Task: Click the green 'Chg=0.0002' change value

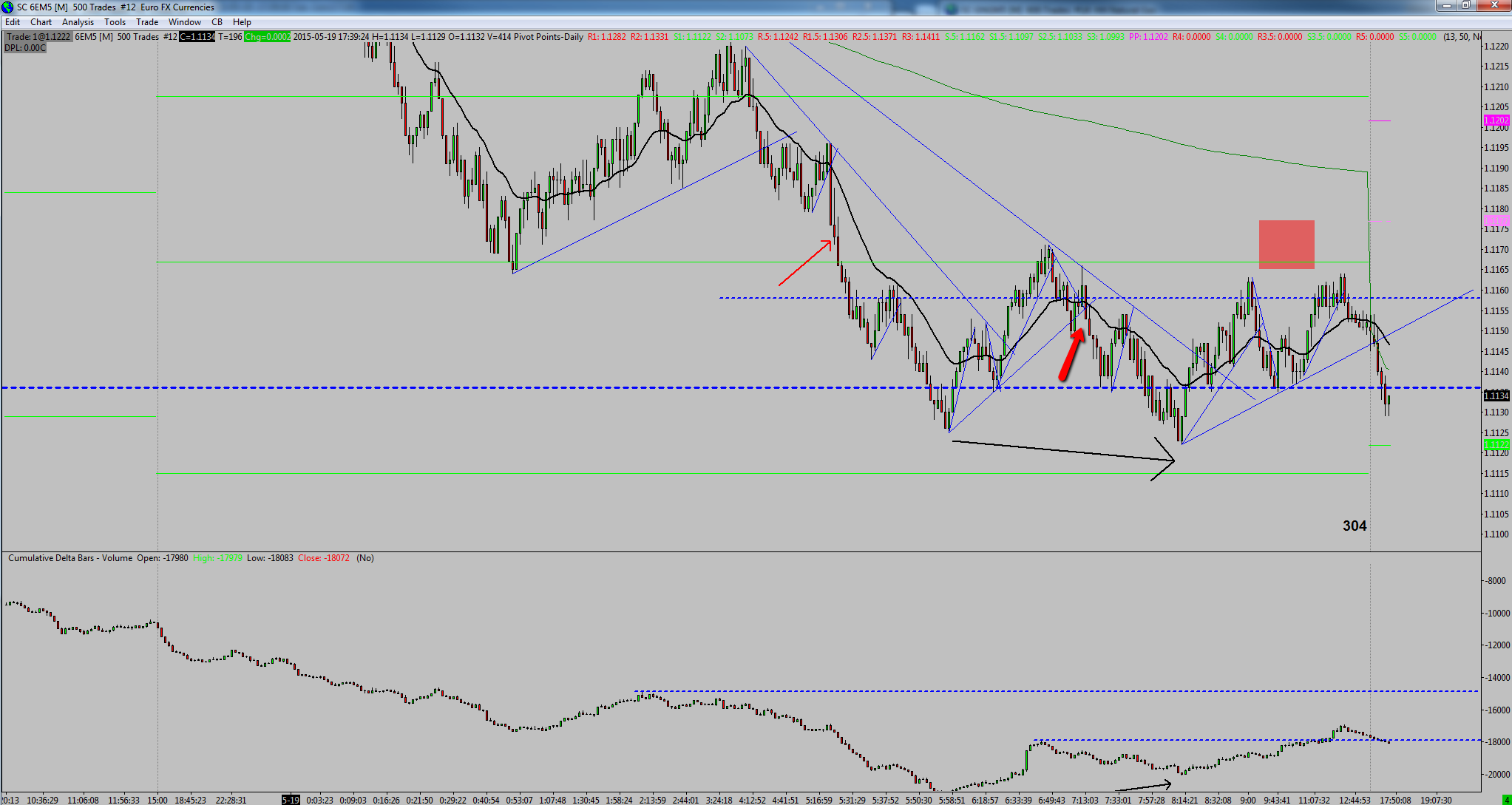Action: click(x=267, y=37)
